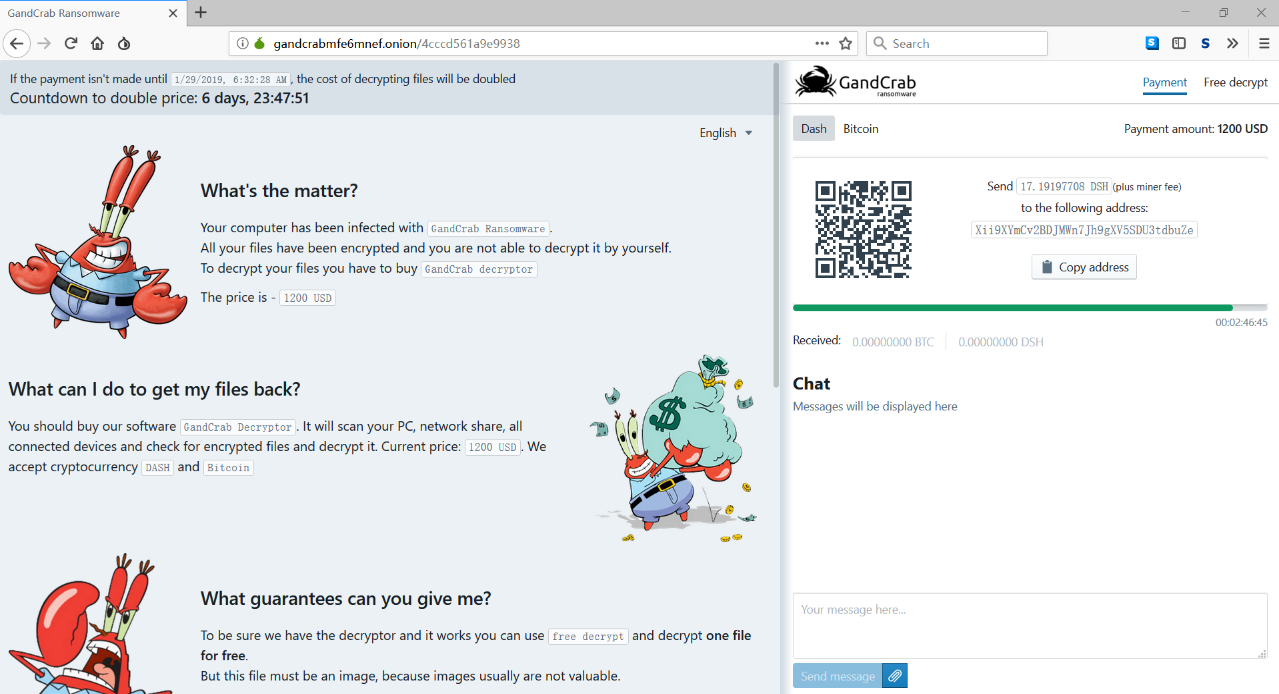Open page actions three-dots menu
The image size is (1279, 694).
coord(822,44)
